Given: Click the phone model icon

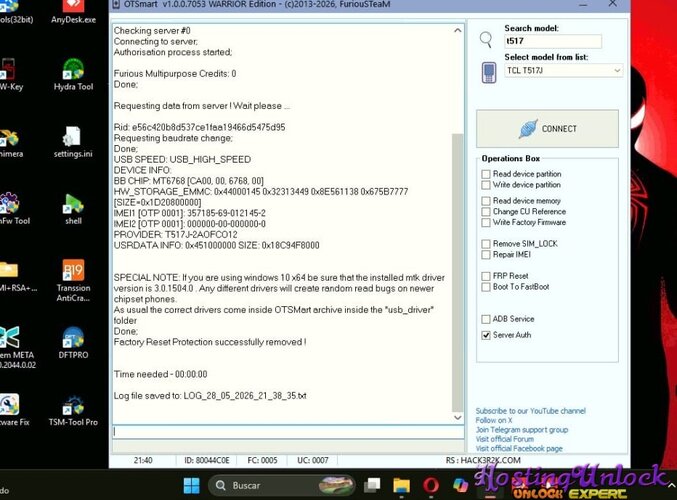Looking at the screenshot, I should pyautogui.click(x=489, y=72).
